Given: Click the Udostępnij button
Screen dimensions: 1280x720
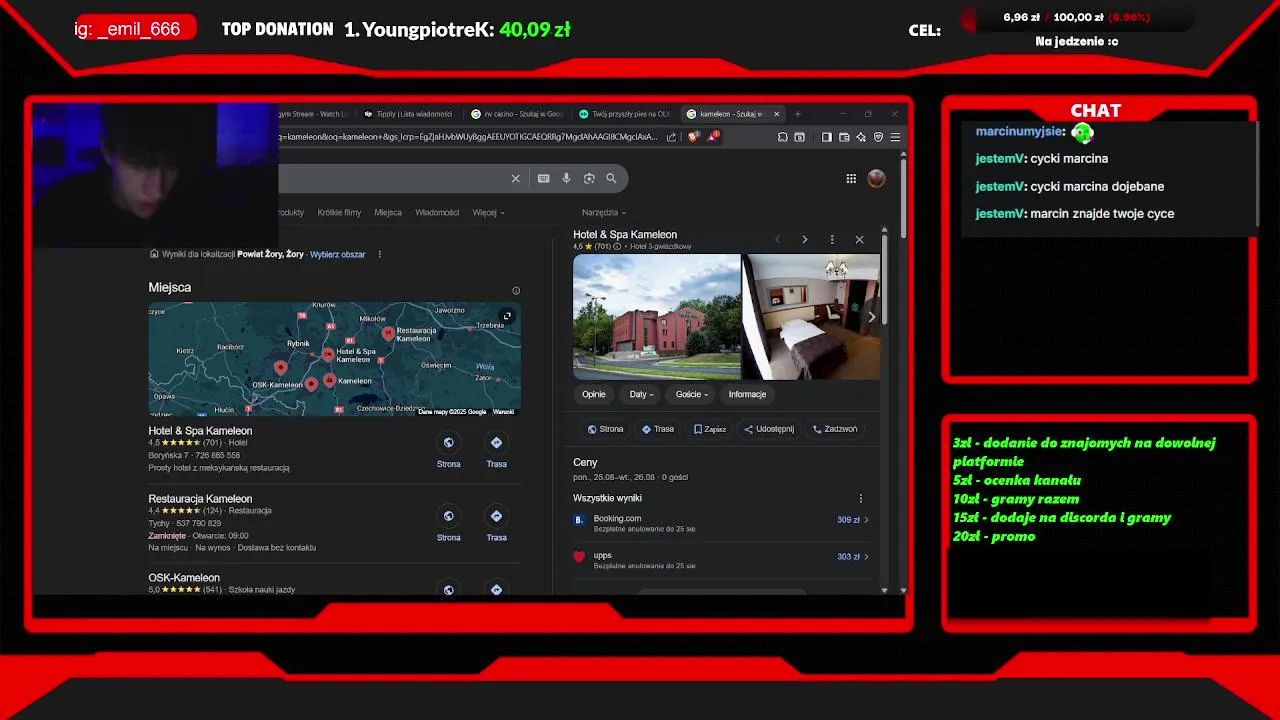Looking at the screenshot, I should pos(769,429).
